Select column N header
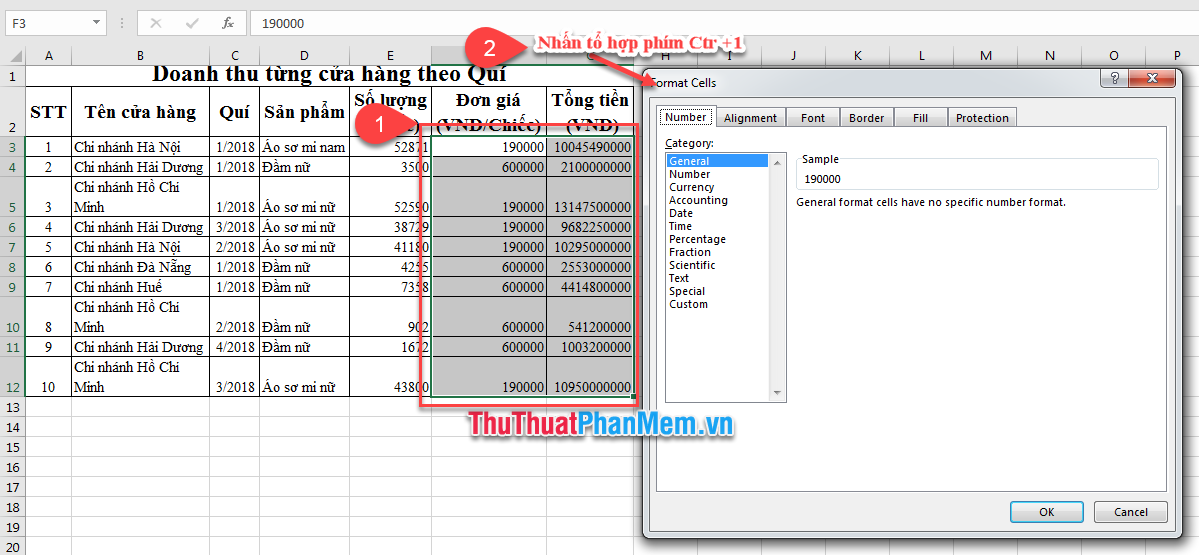Viewport: 1199px width, 555px height. [1049, 56]
